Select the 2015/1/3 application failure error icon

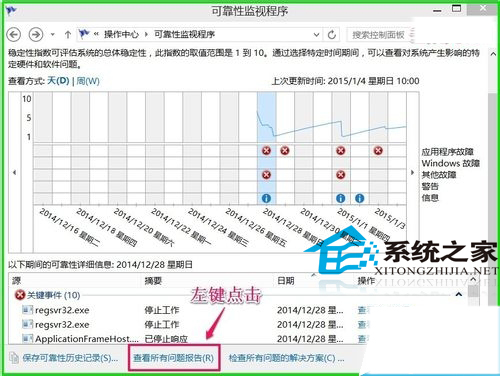(x=378, y=151)
